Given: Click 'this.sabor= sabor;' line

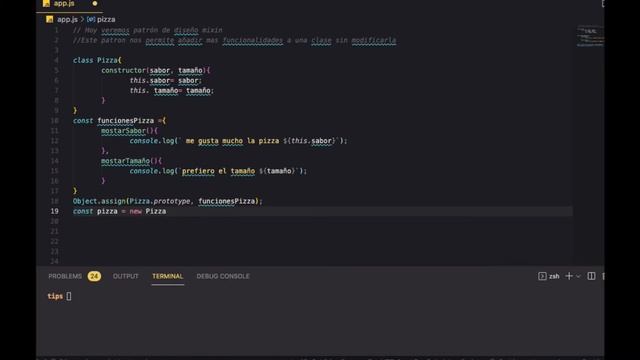Looking at the screenshot, I should (166, 80).
